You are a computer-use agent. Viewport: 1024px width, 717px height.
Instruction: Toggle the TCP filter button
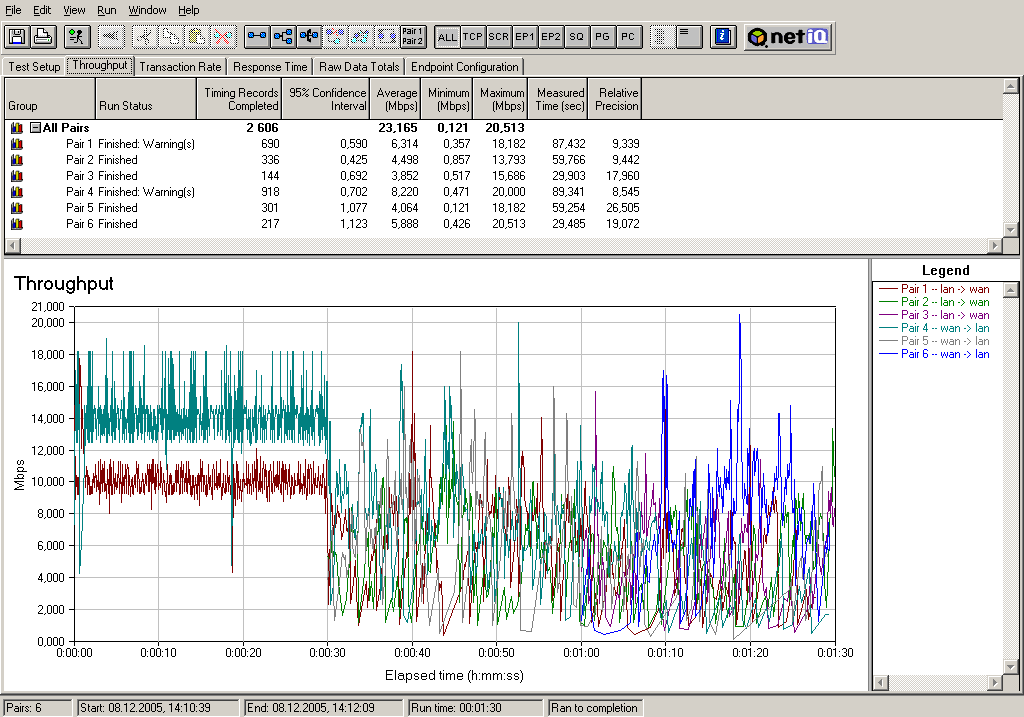[x=473, y=37]
